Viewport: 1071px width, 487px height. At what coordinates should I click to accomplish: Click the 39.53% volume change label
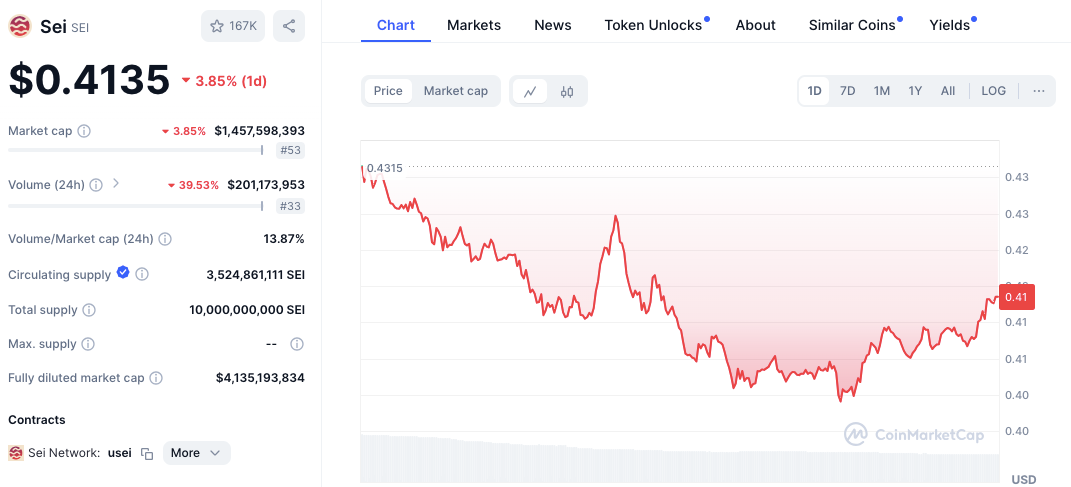click(x=193, y=185)
